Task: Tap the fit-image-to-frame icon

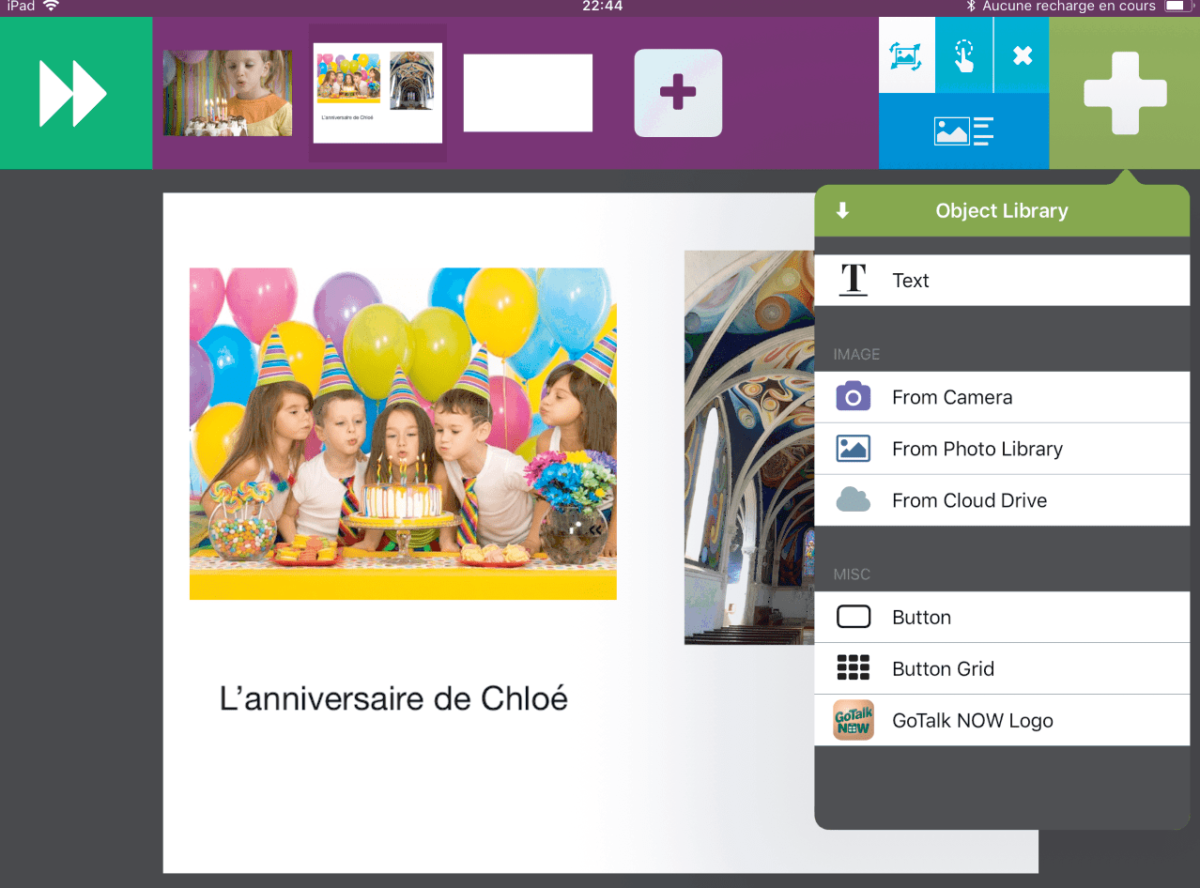Action: click(906, 55)
